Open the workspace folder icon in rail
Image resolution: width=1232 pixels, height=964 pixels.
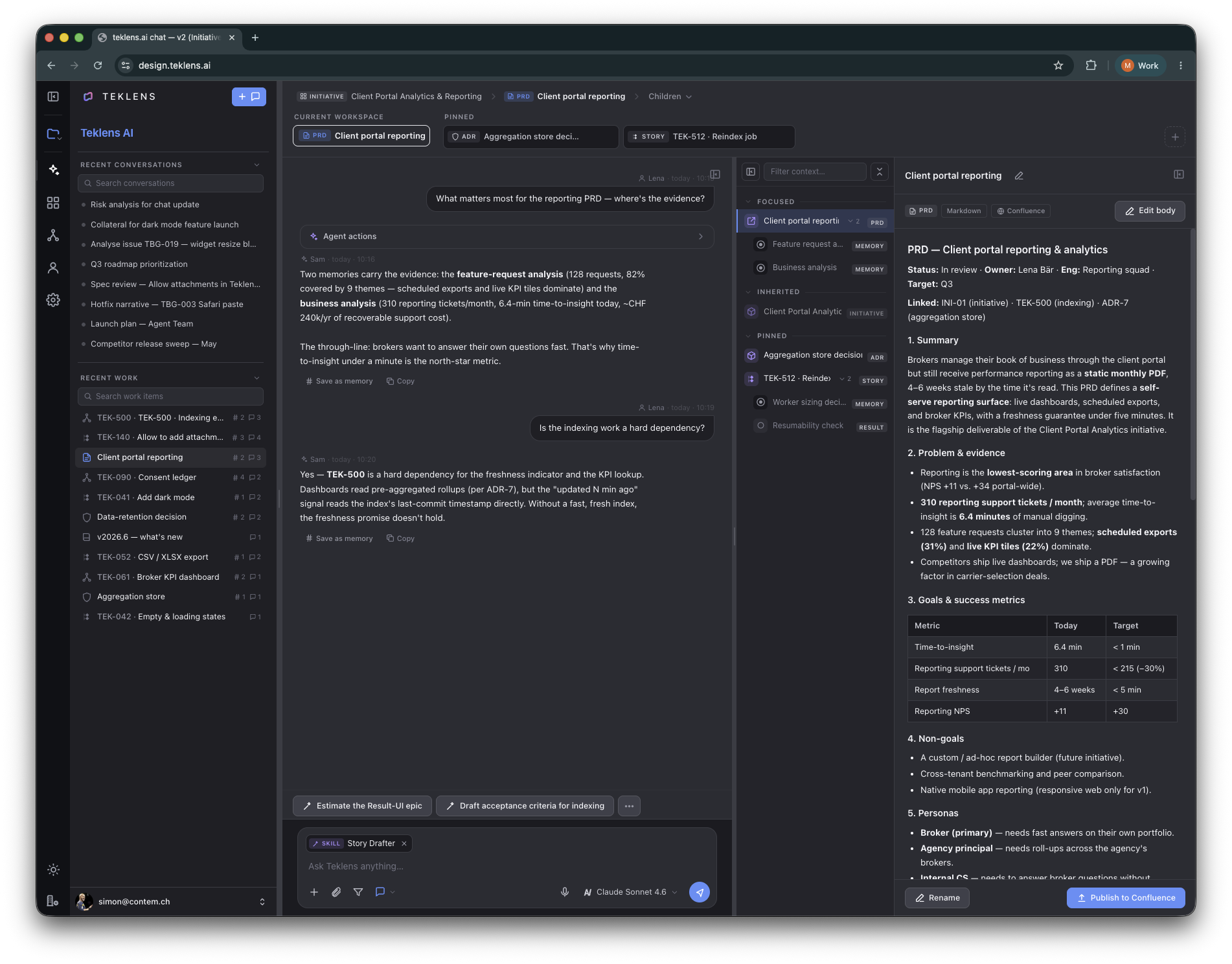pyautogui.click(x=54, y=134)
